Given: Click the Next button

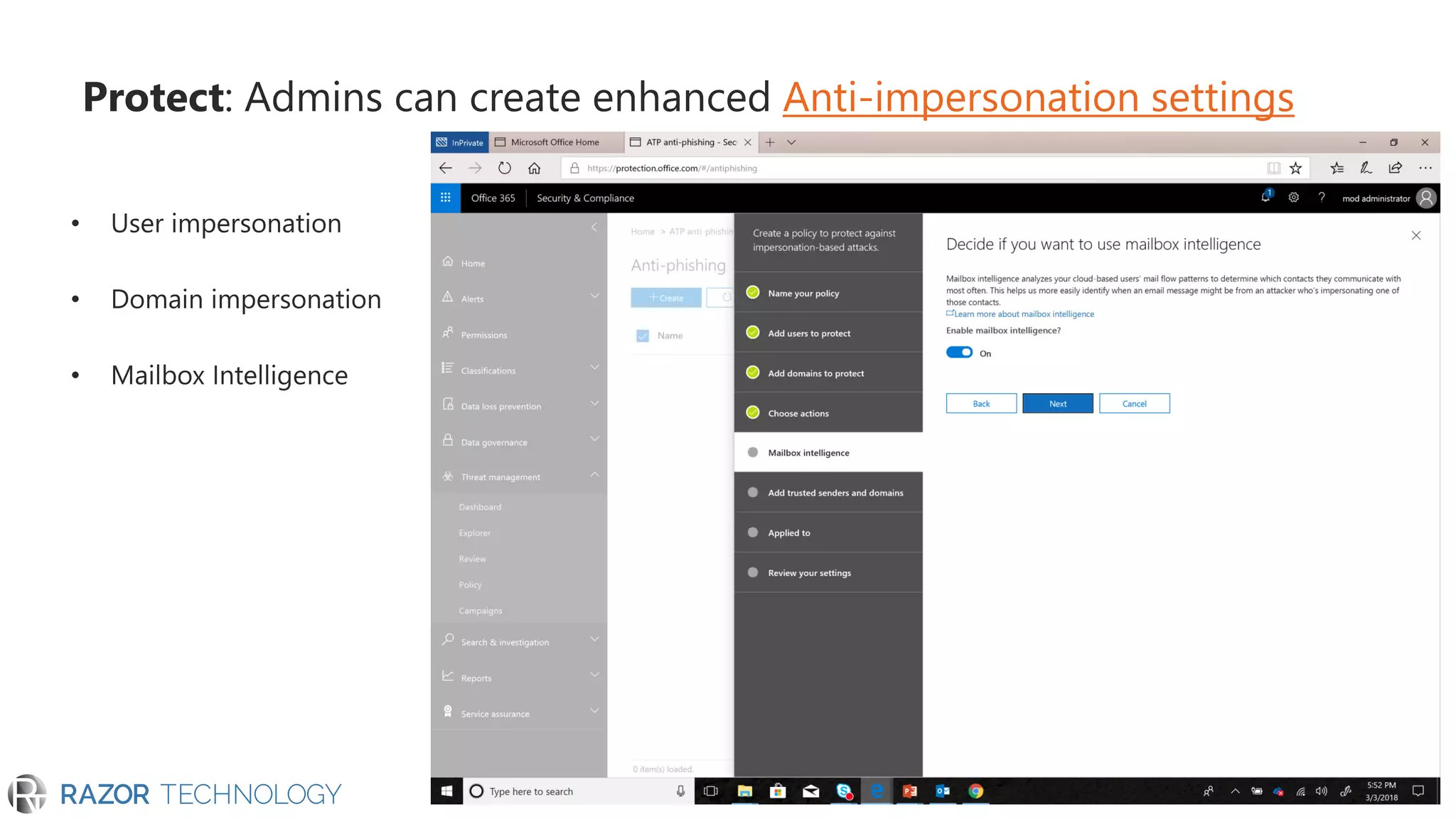Looking at the screenshot, I should pyautogui.click(x=1058, y=403).
